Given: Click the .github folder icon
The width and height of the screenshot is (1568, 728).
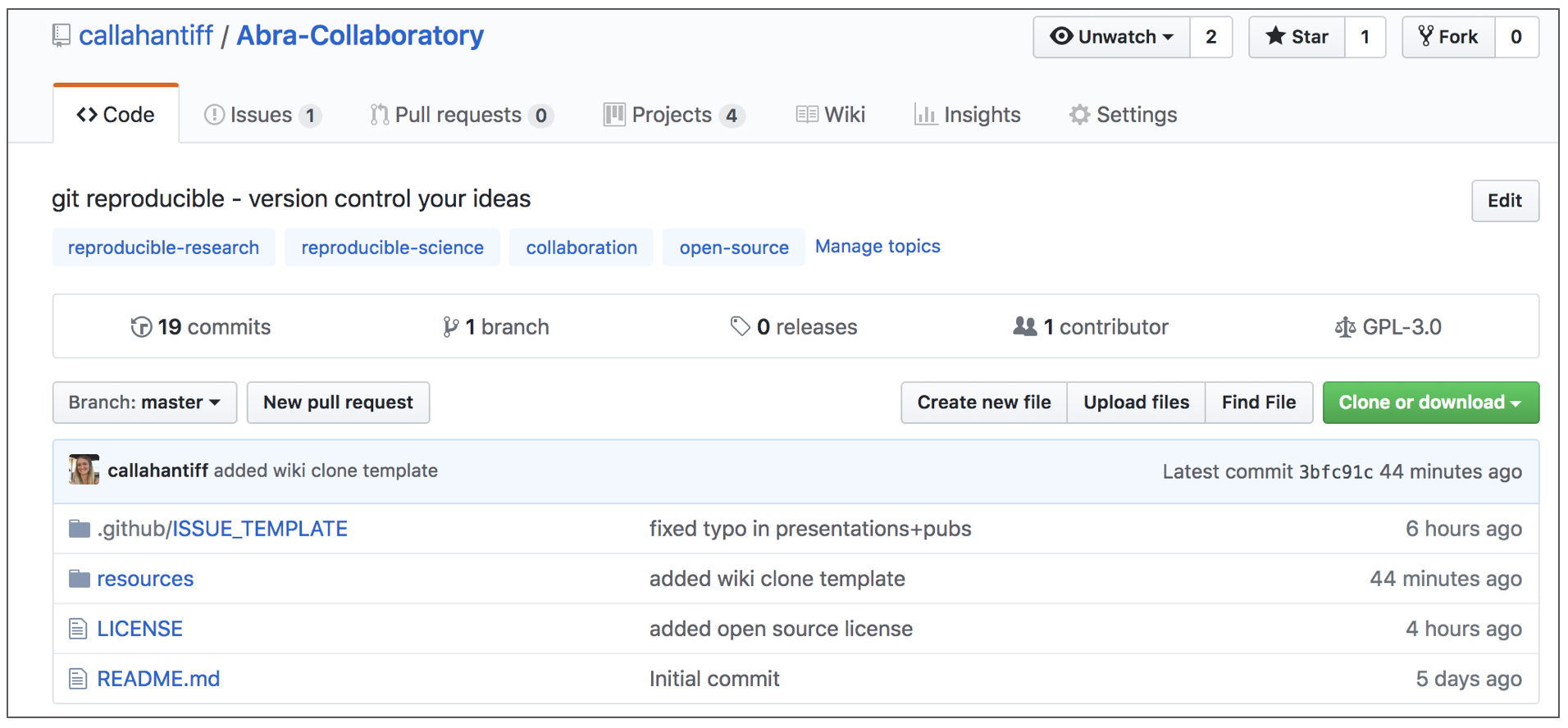Looking at the screenshot, I should tap(80, 529).
